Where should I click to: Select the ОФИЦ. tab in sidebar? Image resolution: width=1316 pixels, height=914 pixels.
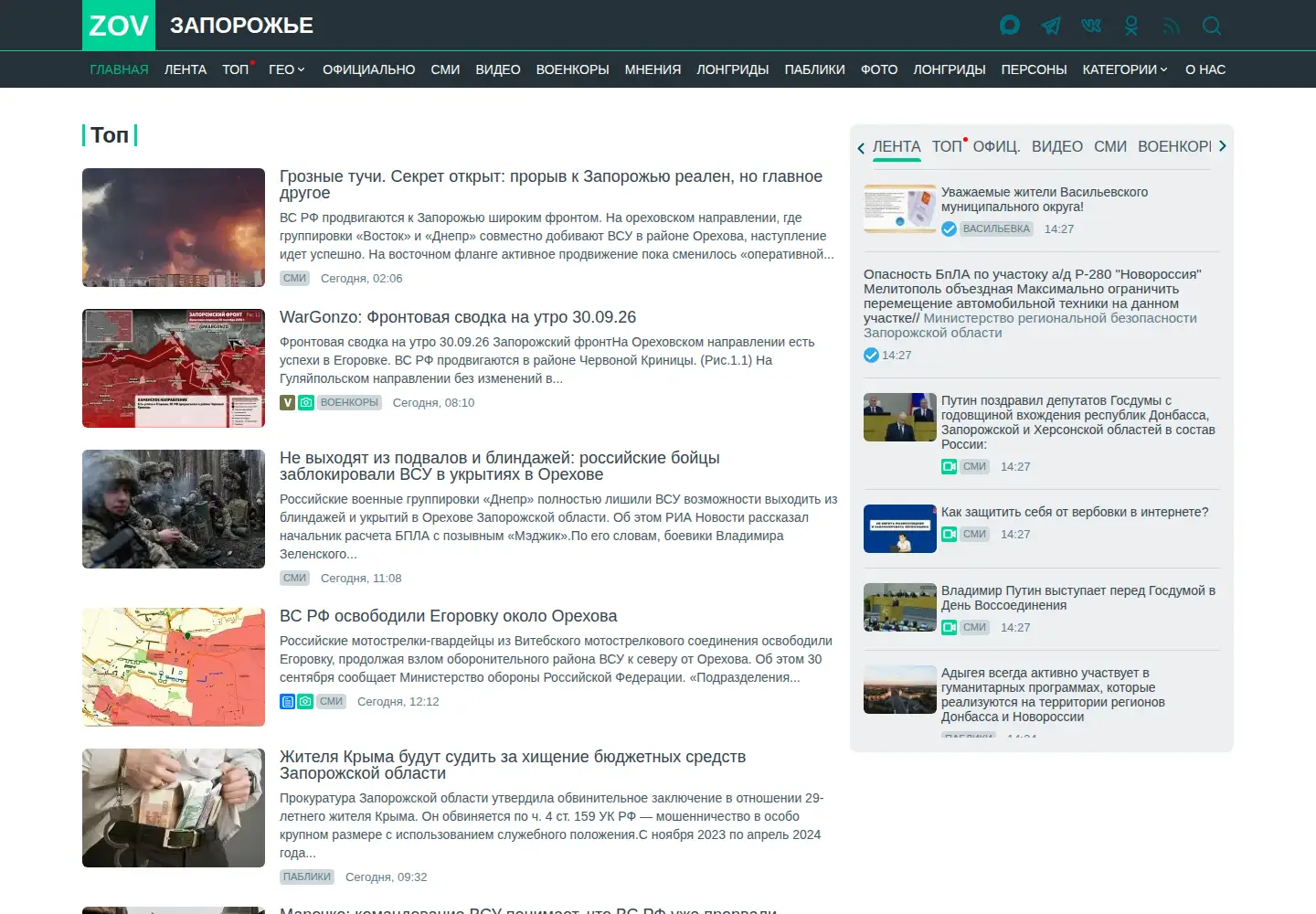[996, 146]
